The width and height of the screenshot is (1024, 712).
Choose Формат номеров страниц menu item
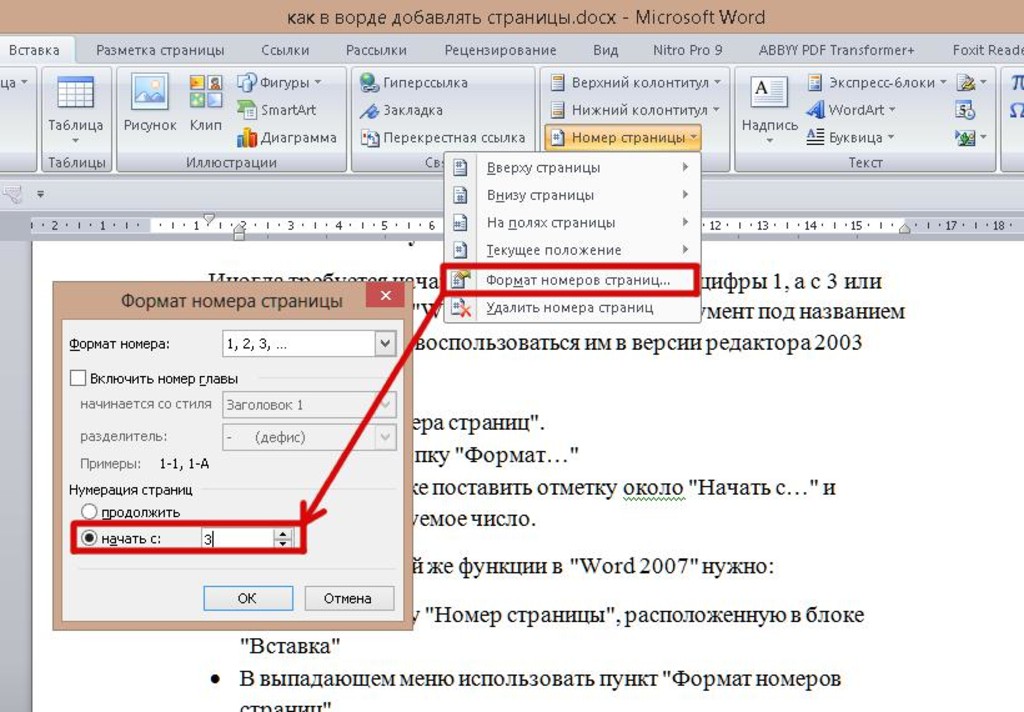click(x=577, y=280)
